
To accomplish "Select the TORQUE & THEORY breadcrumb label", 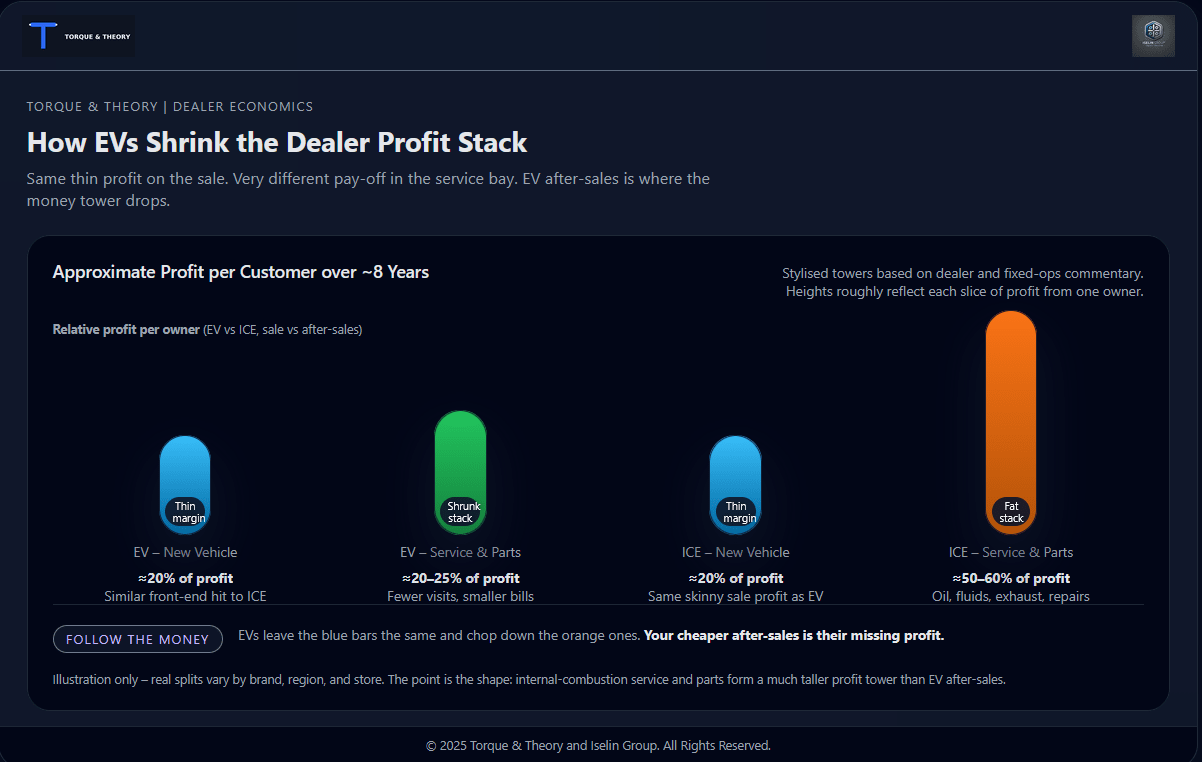I will click(90, 106).
